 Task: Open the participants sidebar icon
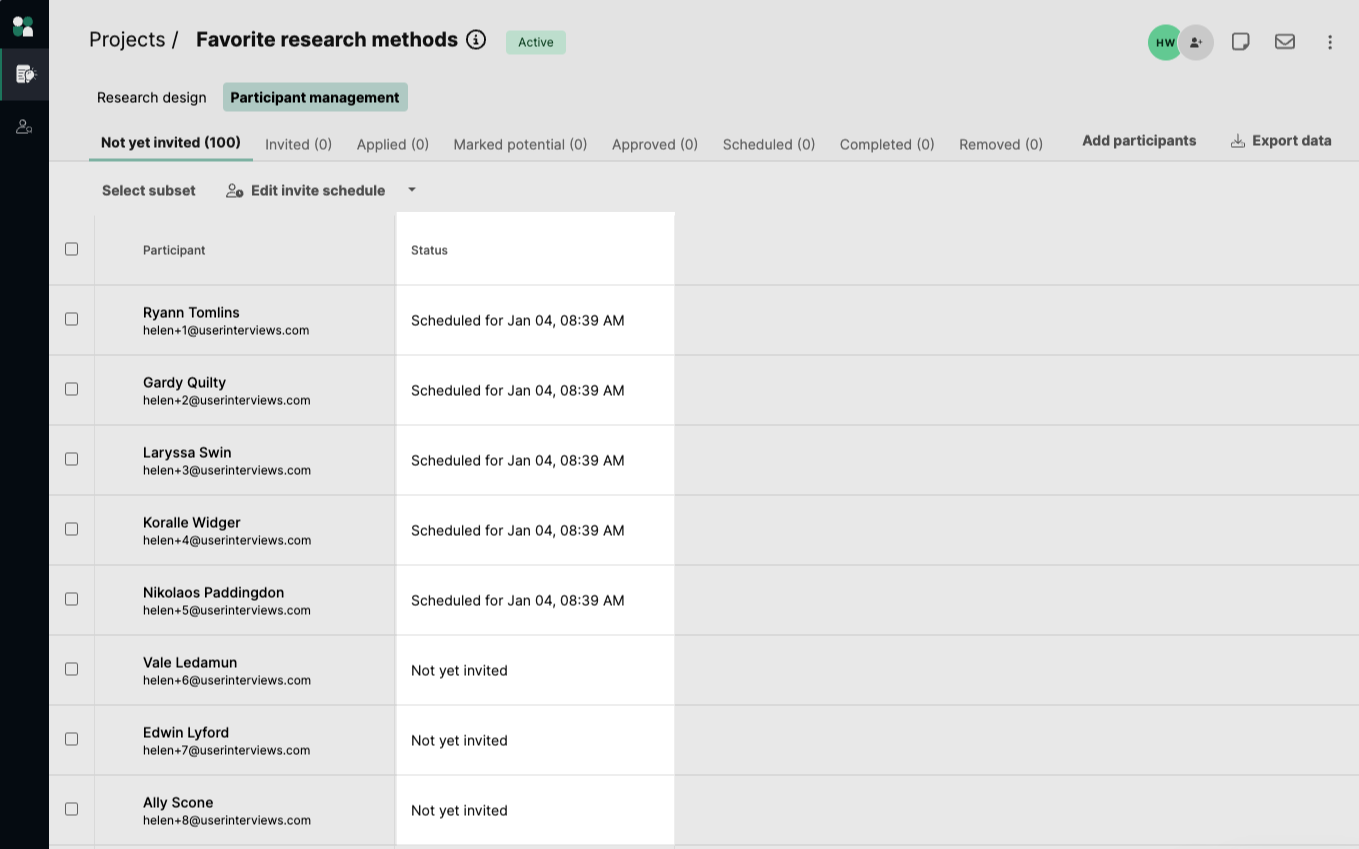pyautogui.click(x=24, y=126)
